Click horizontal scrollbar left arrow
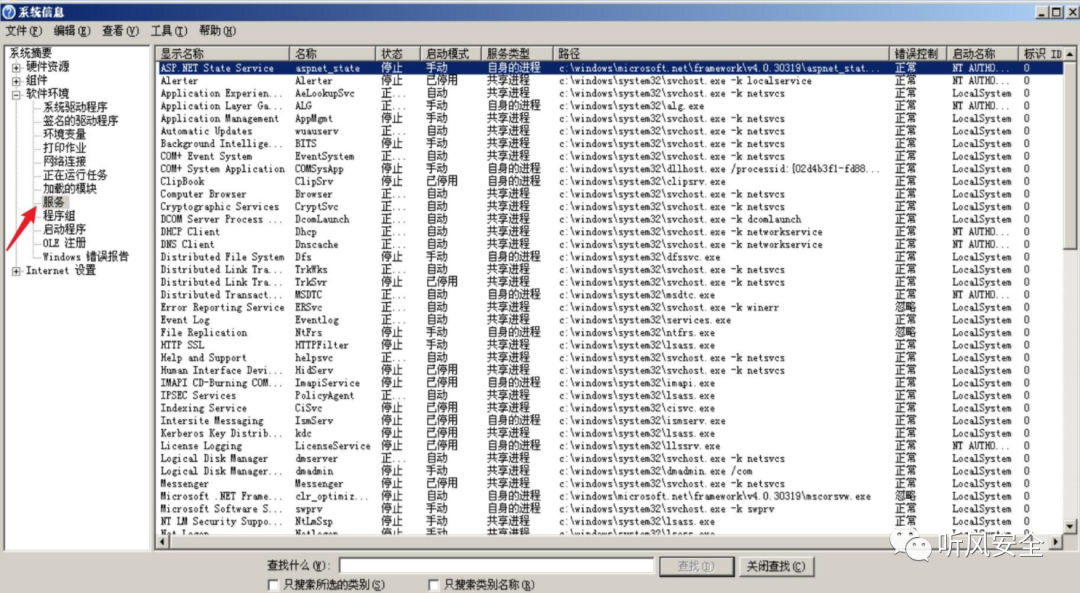The width and height of the screenshot is (1080, 593). (163, 541)
